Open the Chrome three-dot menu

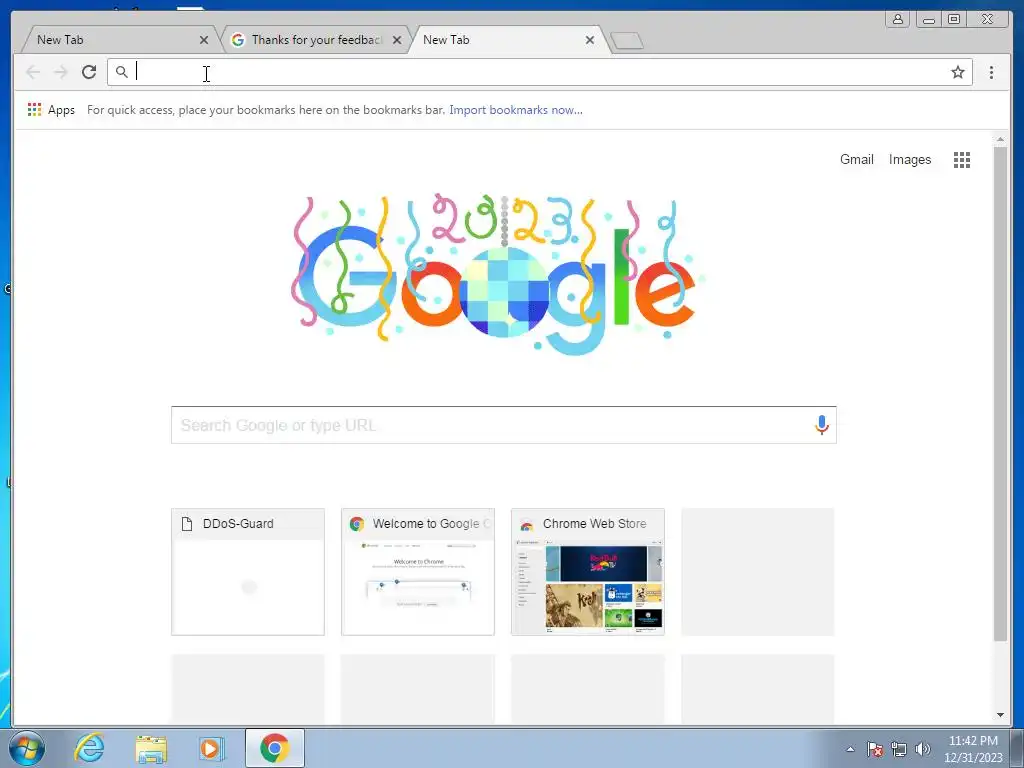pos(991,72)
